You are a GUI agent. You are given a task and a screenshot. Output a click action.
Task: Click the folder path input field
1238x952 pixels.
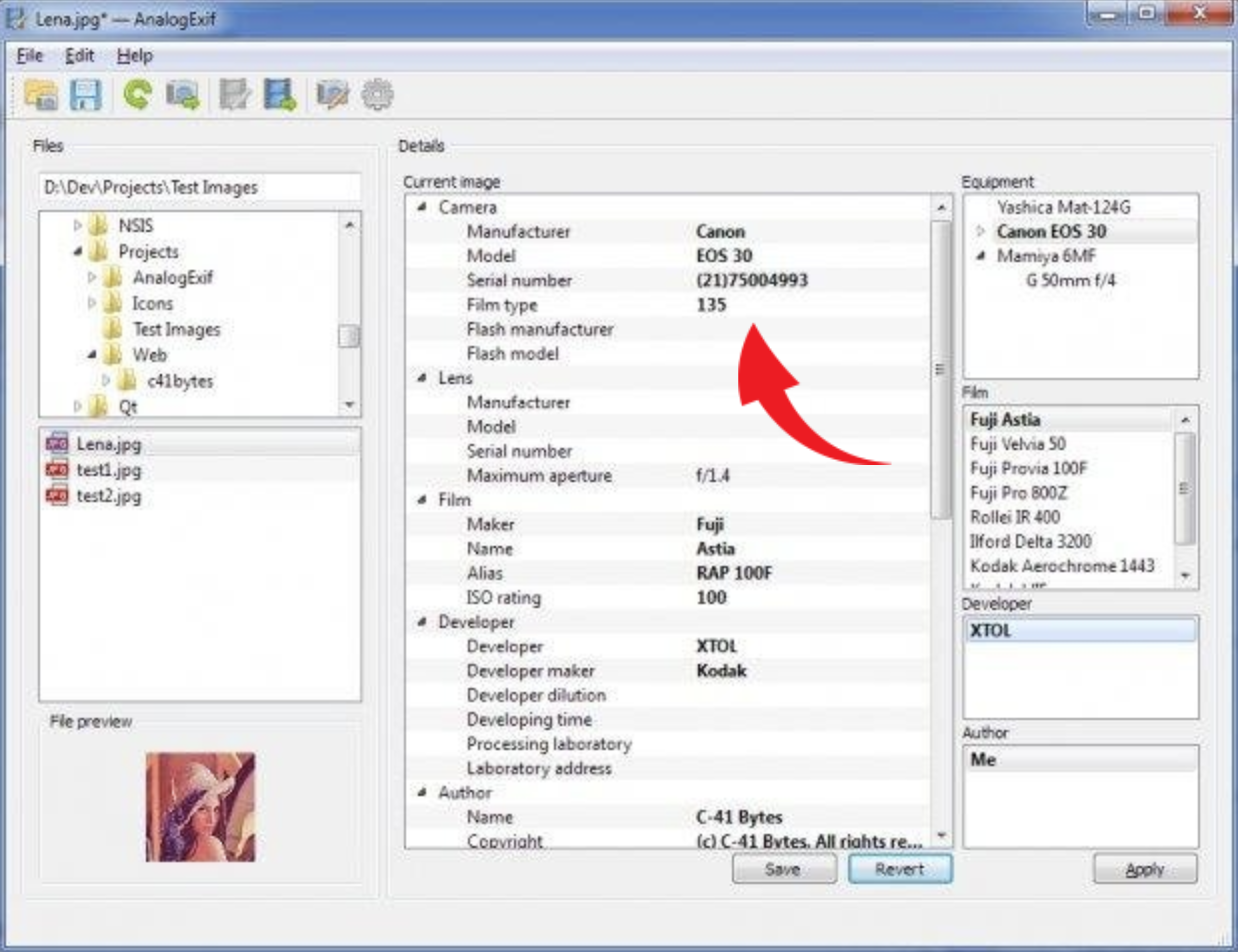[200, 187]
